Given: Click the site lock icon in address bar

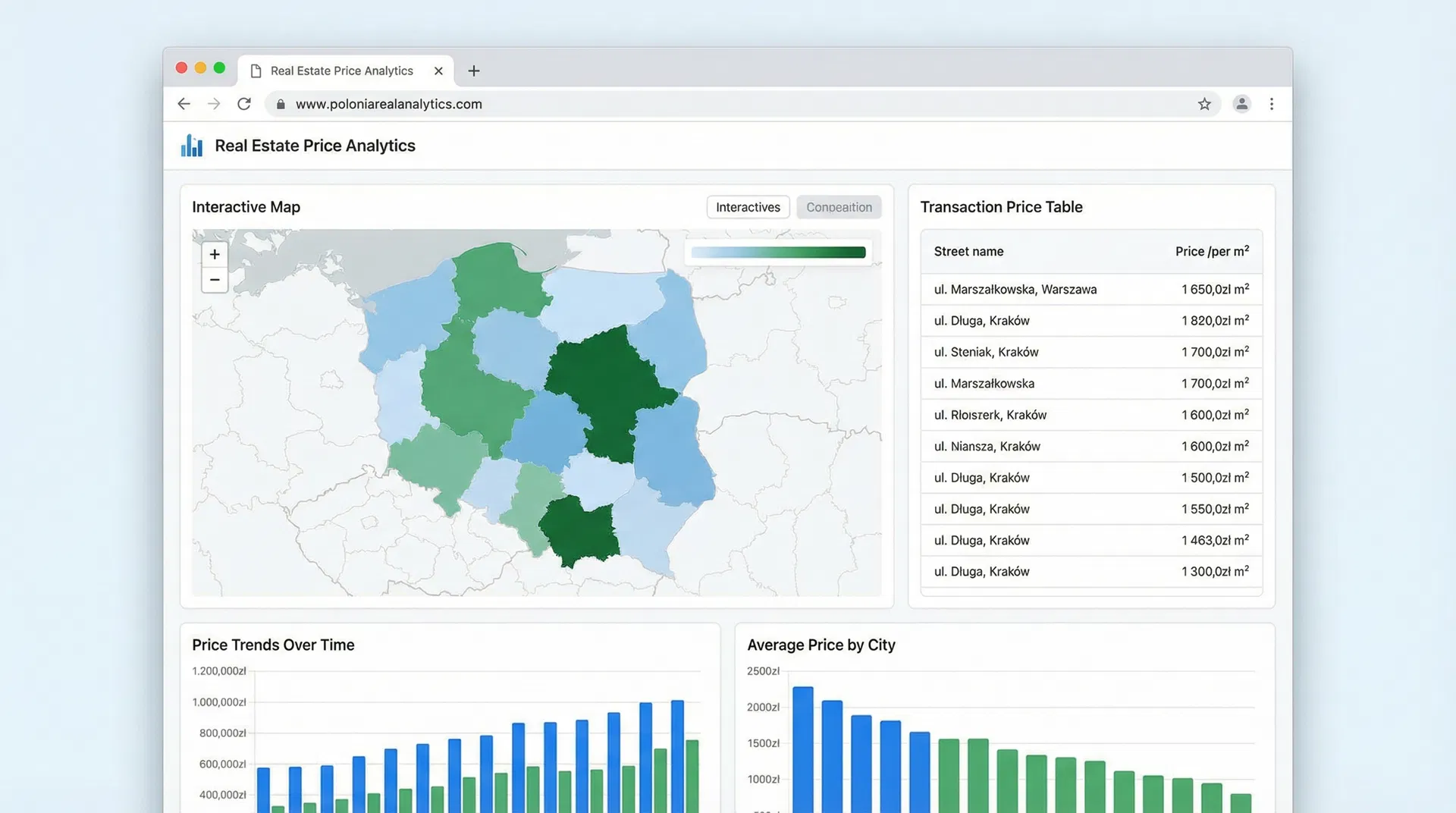Looking at the screenshot, I should coord(281,104).
